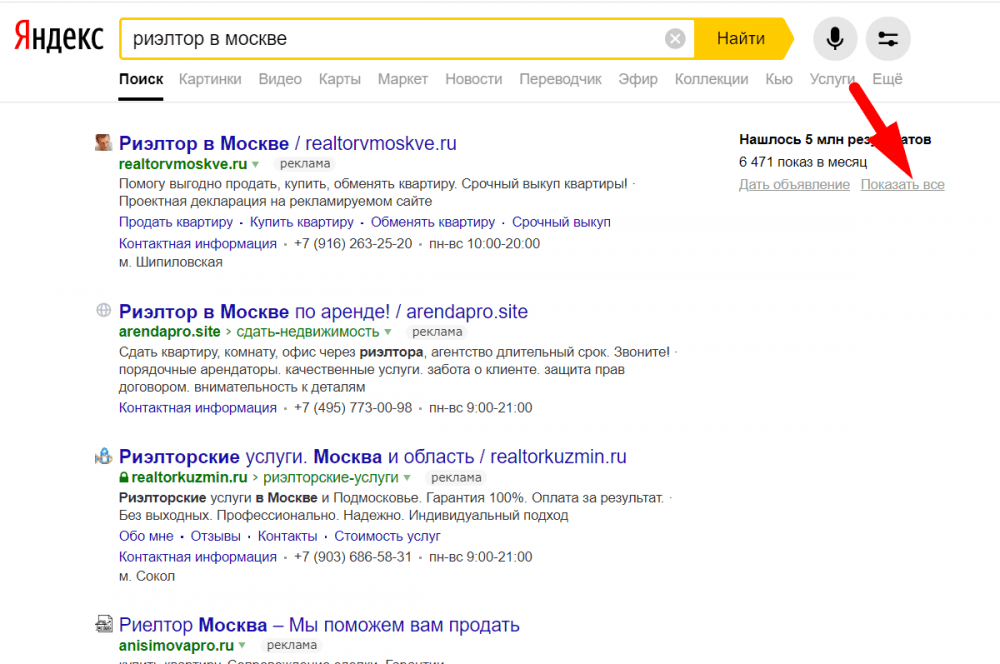Open Контакты sitelink
The image size is (1000, 664).
pyautogui.click(x=288, y=536)
